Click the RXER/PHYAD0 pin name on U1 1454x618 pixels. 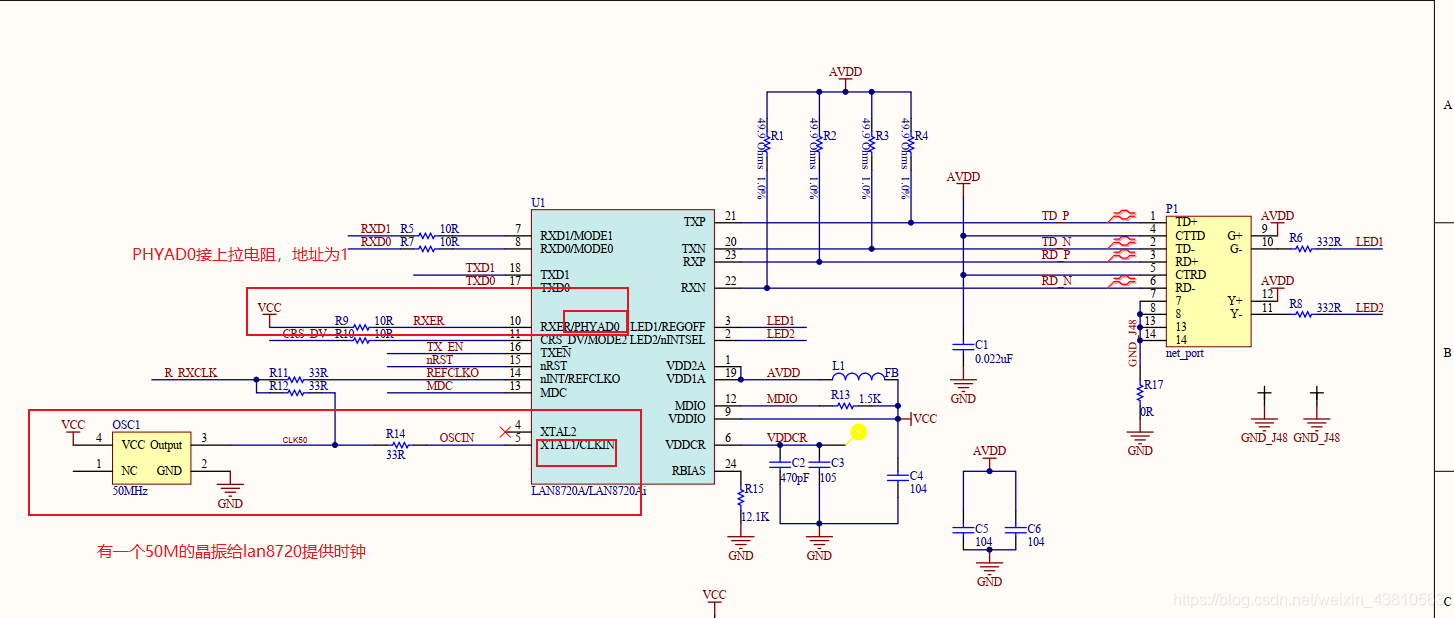click(x=580, y=327)
